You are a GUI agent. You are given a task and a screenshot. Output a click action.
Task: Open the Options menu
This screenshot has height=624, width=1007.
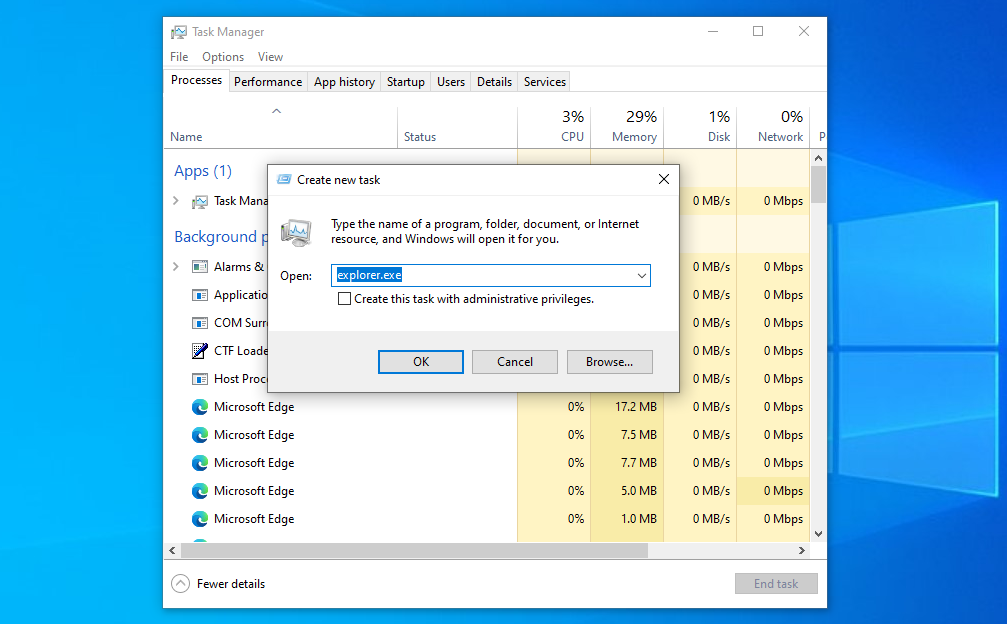click(x=222, y=56)
